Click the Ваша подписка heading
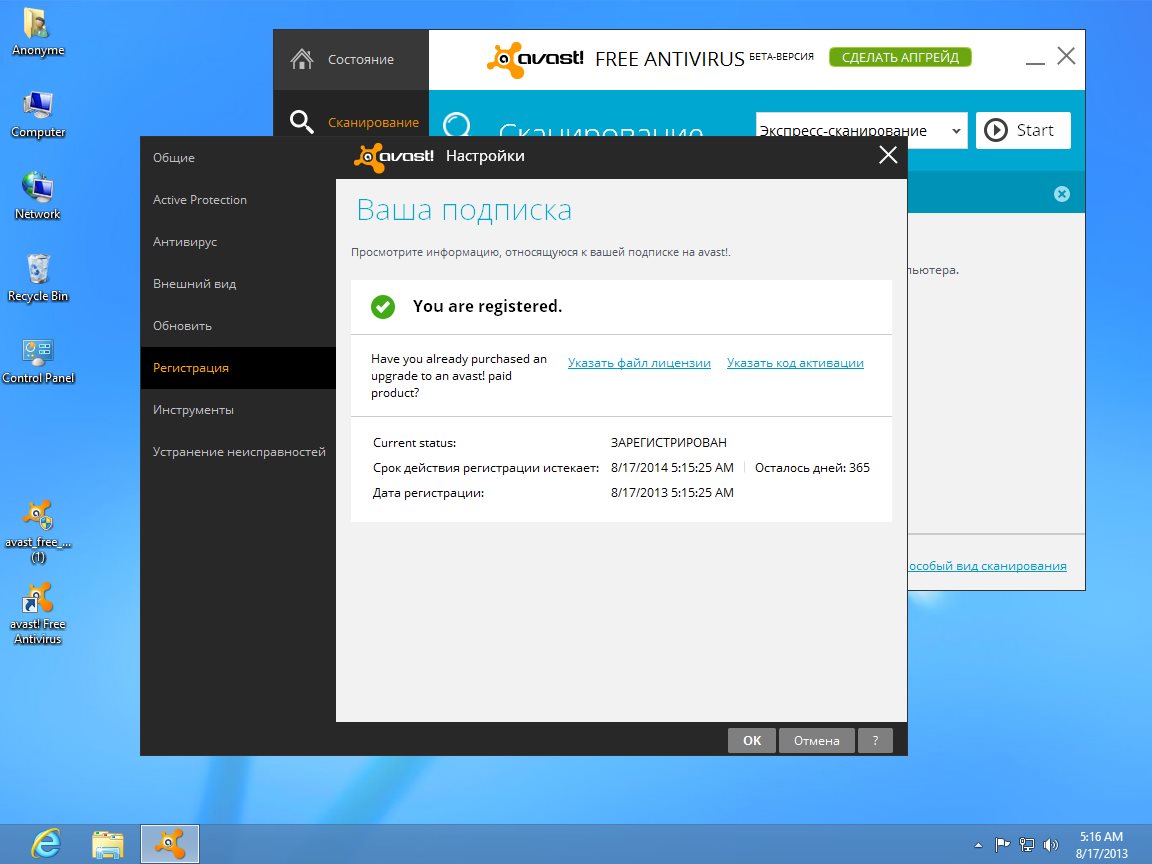This screenshot has width=1152, height=864. click(x=464, y=210)
